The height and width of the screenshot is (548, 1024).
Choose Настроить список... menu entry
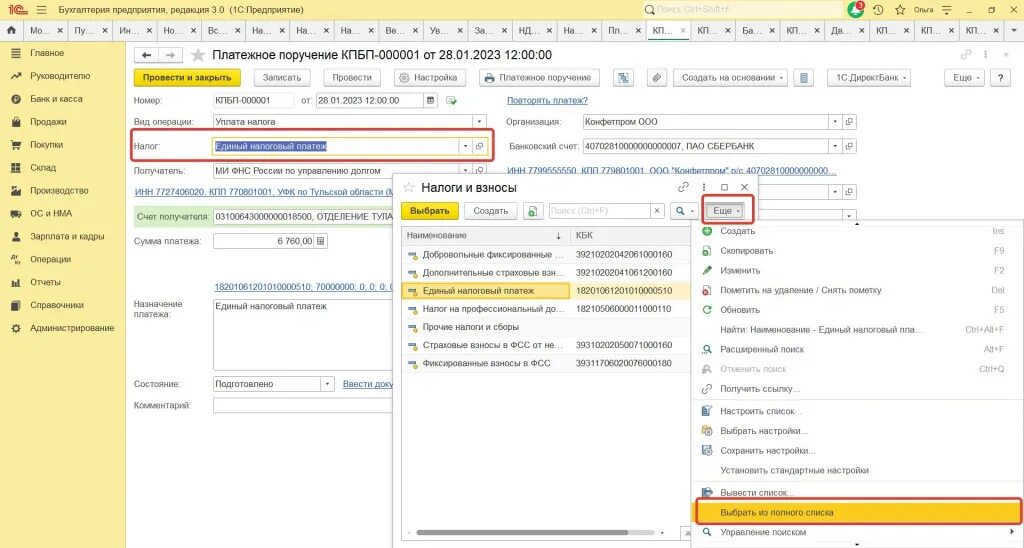click(x=857, y=411)
